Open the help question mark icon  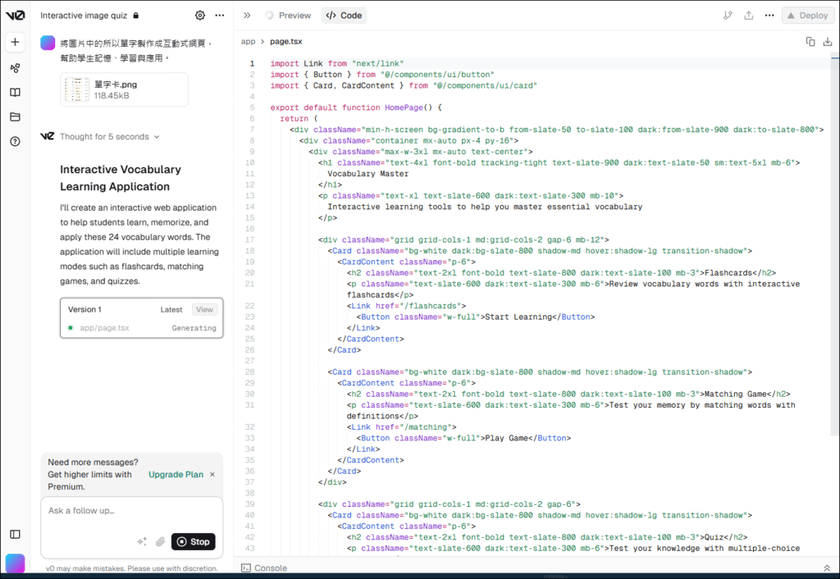pyautogui.click(x=15, y=141)
